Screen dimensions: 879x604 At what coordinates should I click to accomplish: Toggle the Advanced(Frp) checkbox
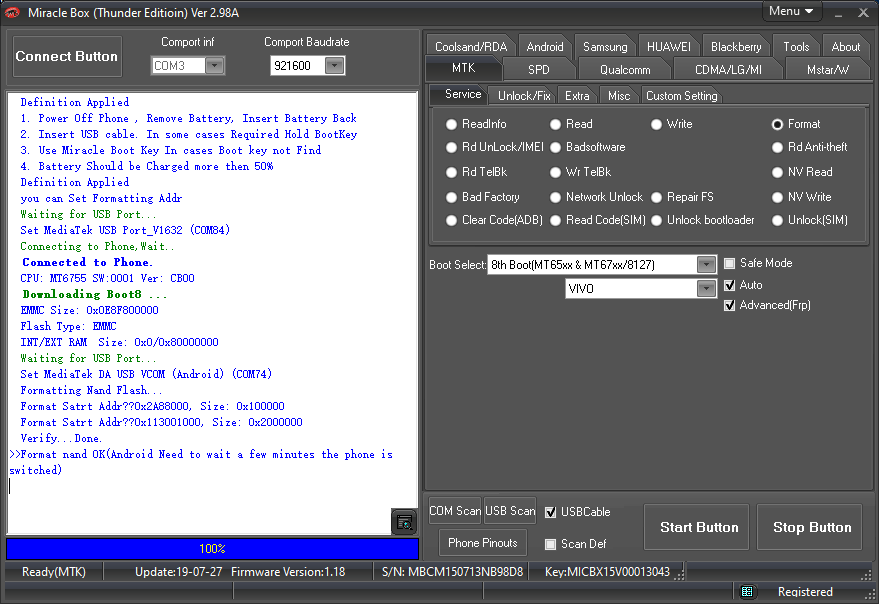730,306
